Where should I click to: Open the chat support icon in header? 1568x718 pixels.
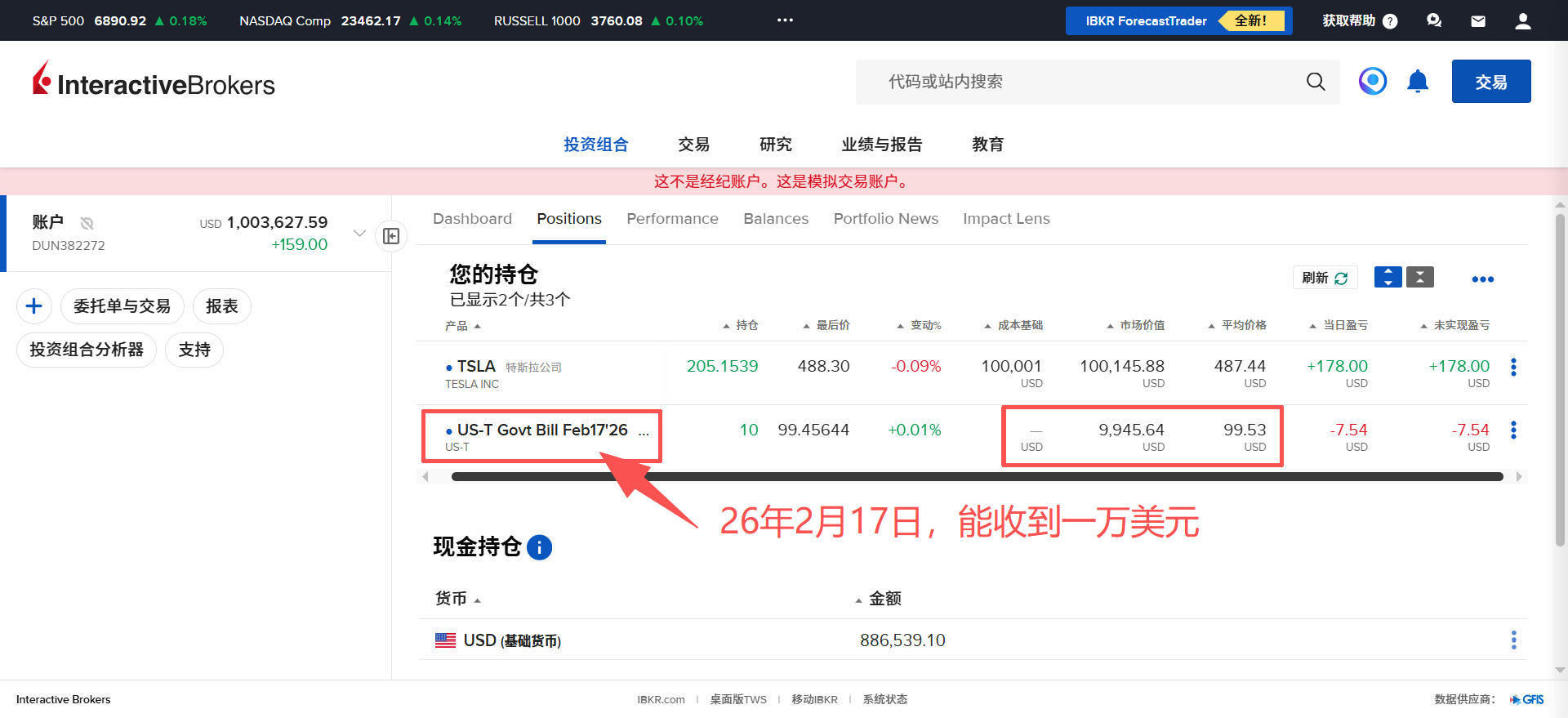tap(1434, 21)
